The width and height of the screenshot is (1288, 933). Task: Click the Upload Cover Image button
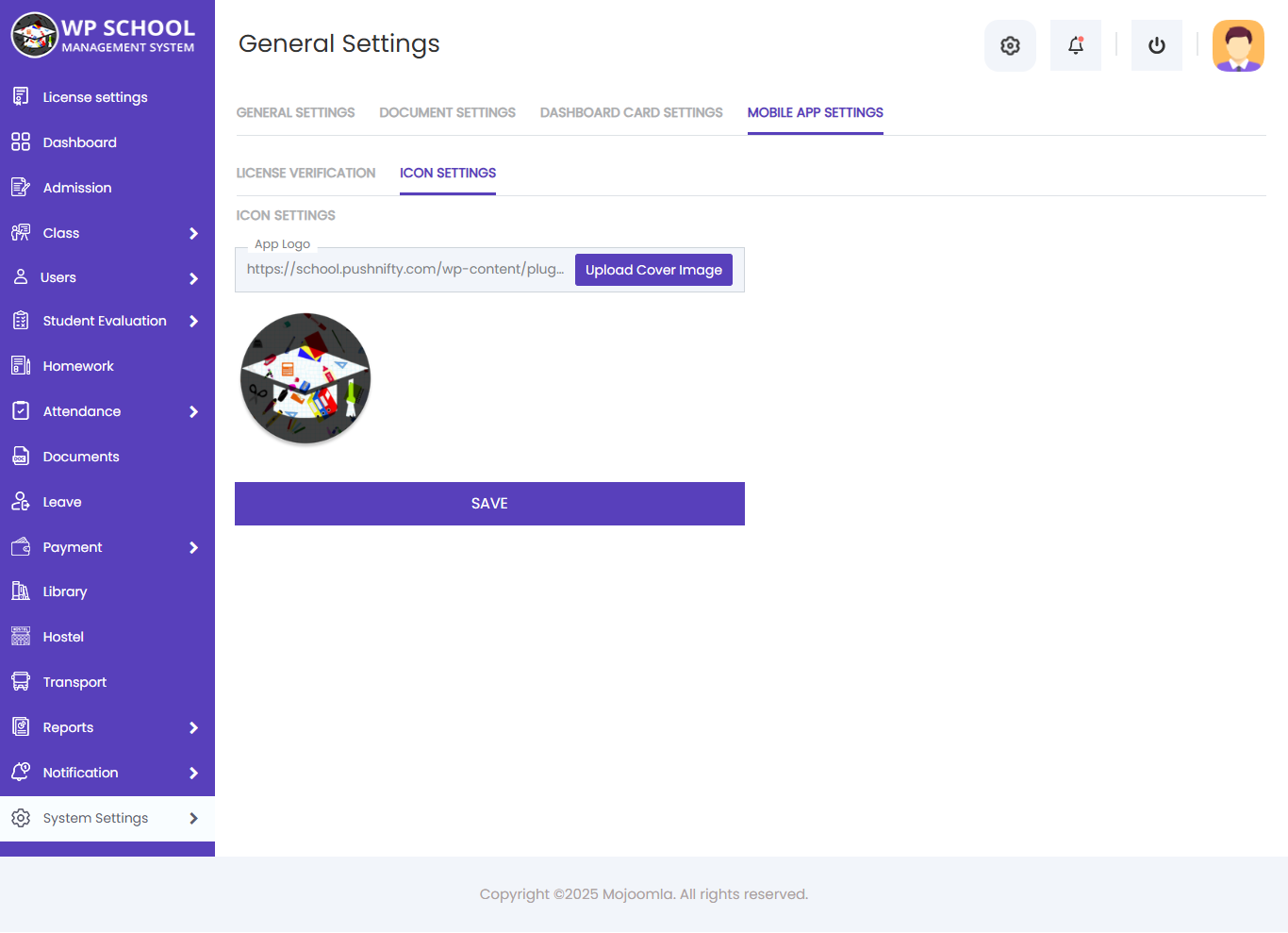pos(653,270)
